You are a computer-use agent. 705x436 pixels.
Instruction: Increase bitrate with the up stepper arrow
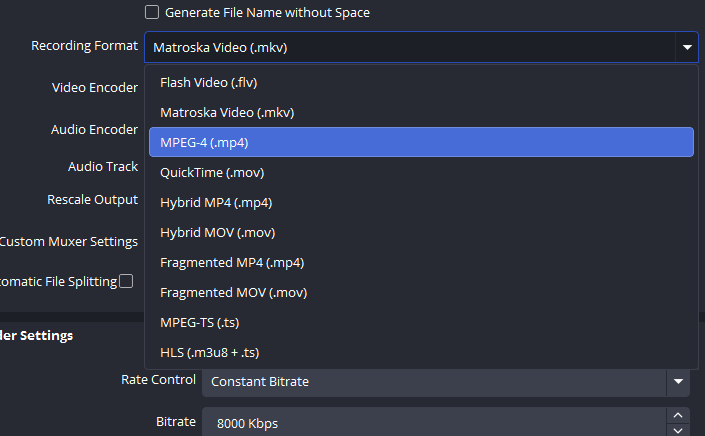678,415
